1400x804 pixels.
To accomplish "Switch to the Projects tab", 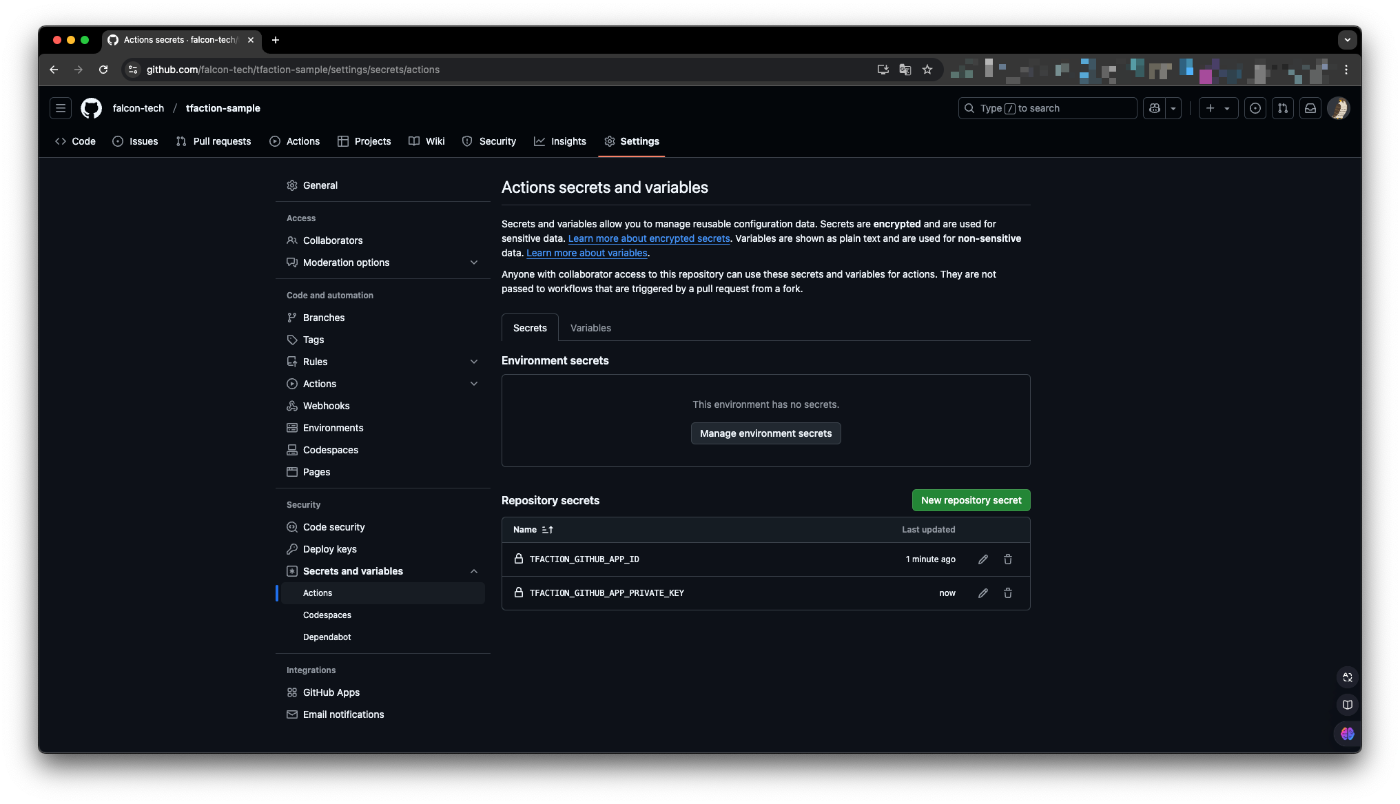I will [x=364, y=141].
